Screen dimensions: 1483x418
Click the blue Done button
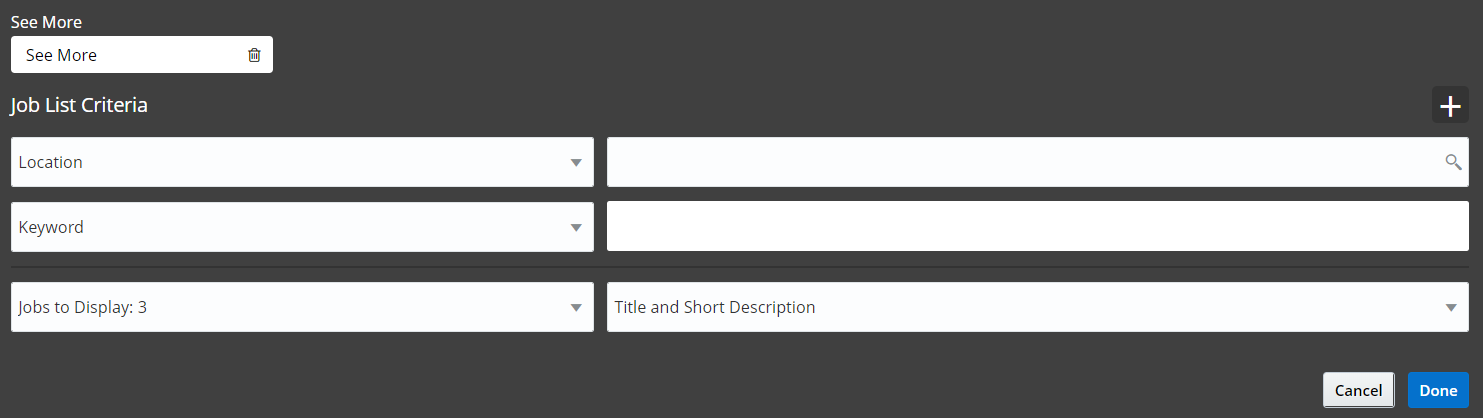coord(1438,390)
